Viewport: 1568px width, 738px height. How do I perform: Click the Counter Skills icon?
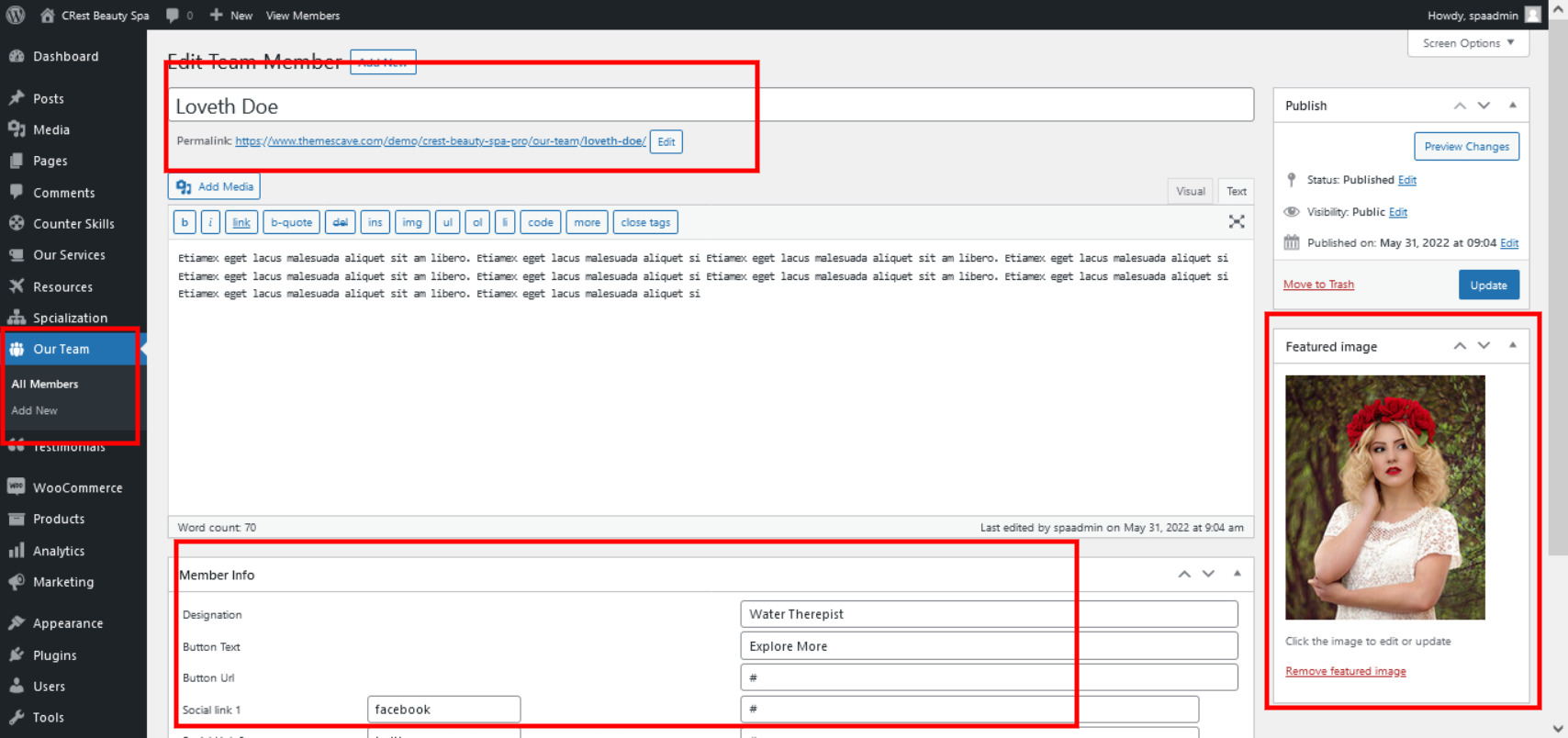(17, 223)
